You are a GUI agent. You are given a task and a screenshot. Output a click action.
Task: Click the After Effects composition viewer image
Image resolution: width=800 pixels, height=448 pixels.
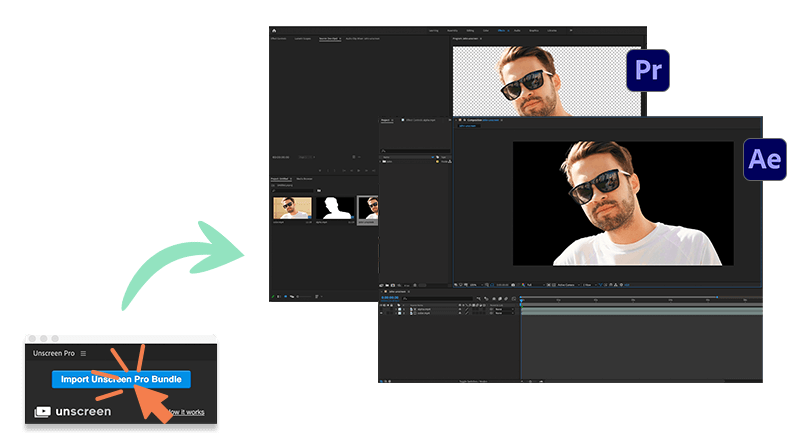coord(622,203)
